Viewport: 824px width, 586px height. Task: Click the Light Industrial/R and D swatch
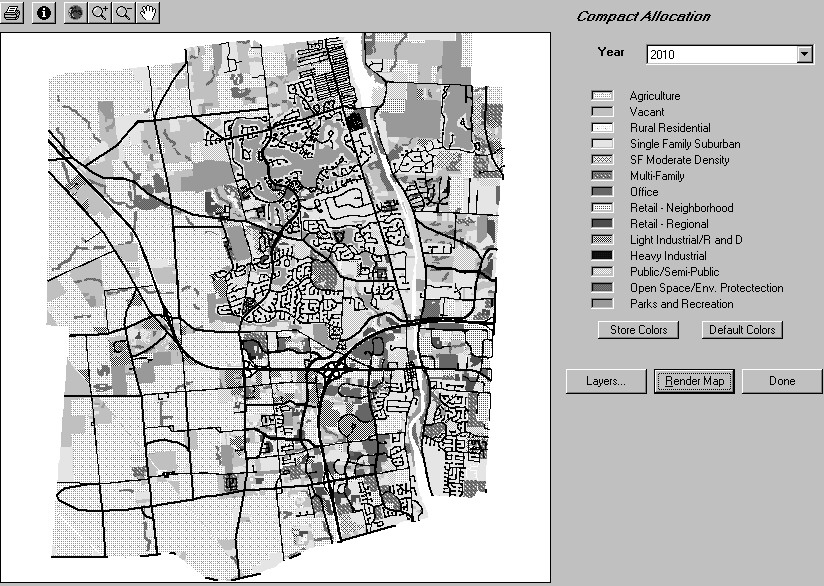coord(602,240)
